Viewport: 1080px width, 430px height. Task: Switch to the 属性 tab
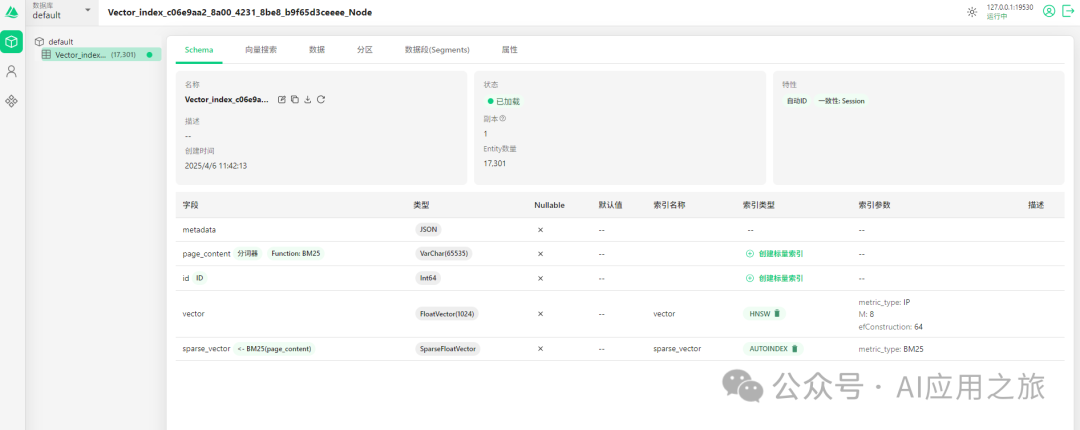[x=510, y=50]
